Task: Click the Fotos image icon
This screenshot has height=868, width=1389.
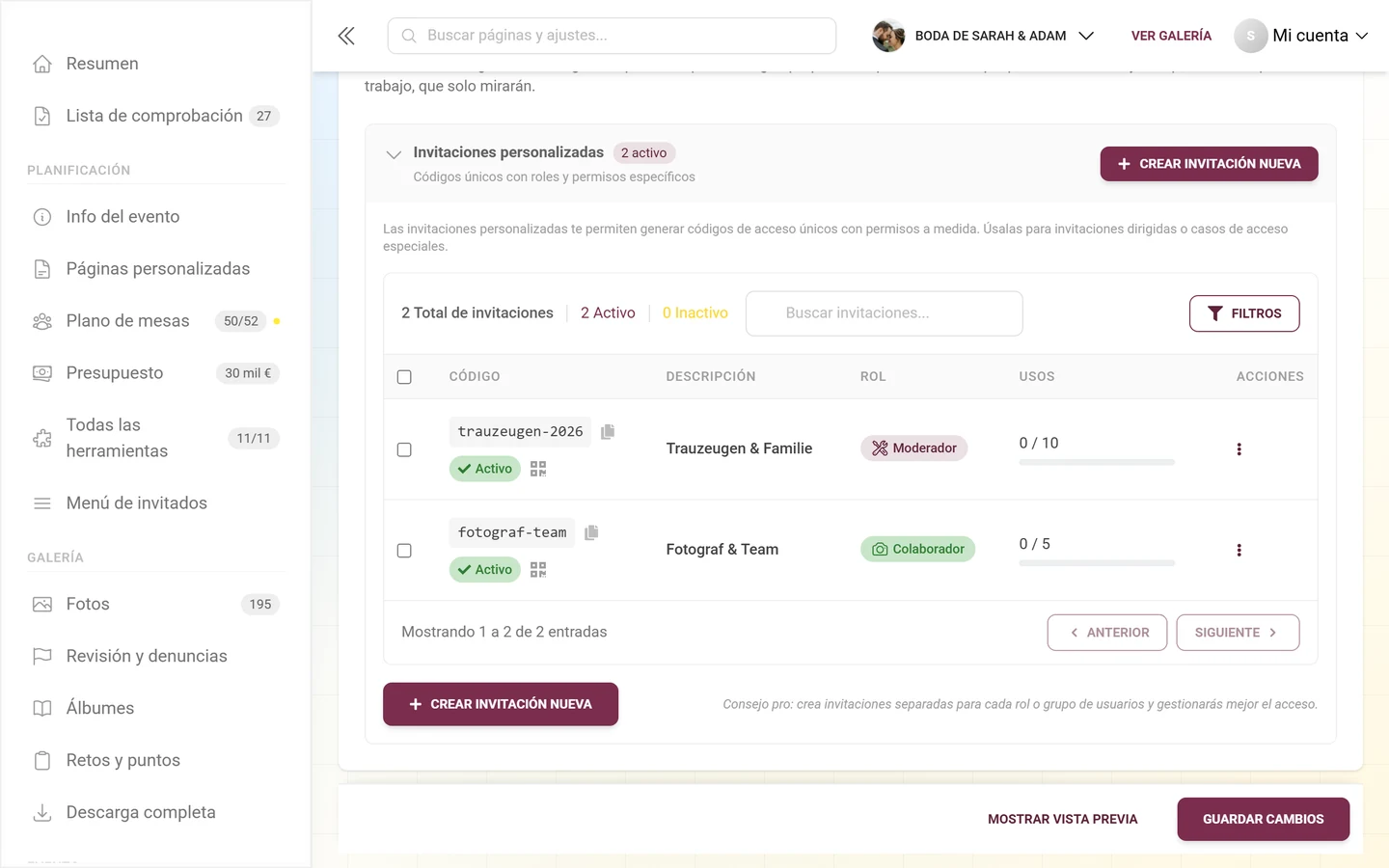Action: [42, 605]
